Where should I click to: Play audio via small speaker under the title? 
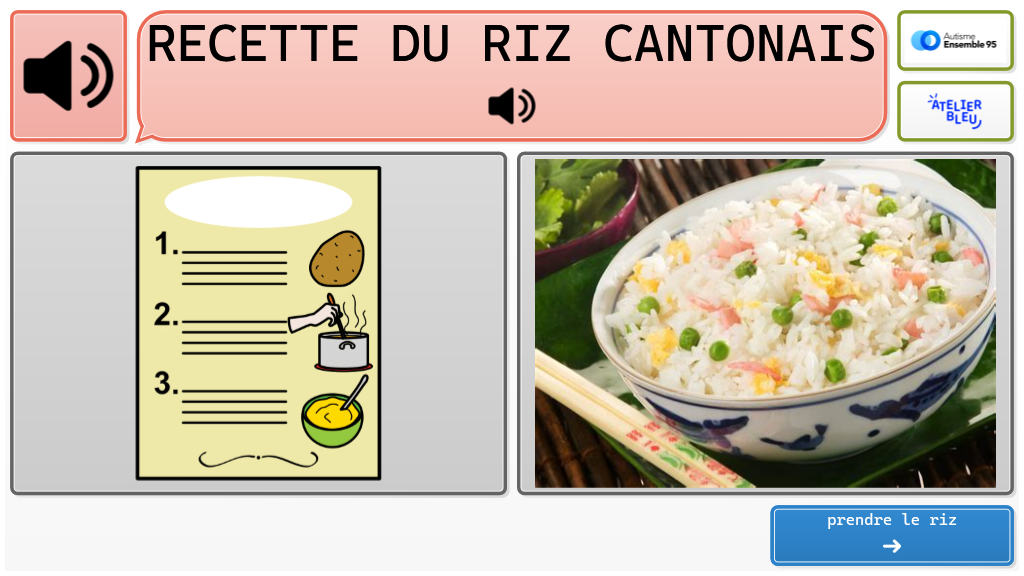[512, 106]
